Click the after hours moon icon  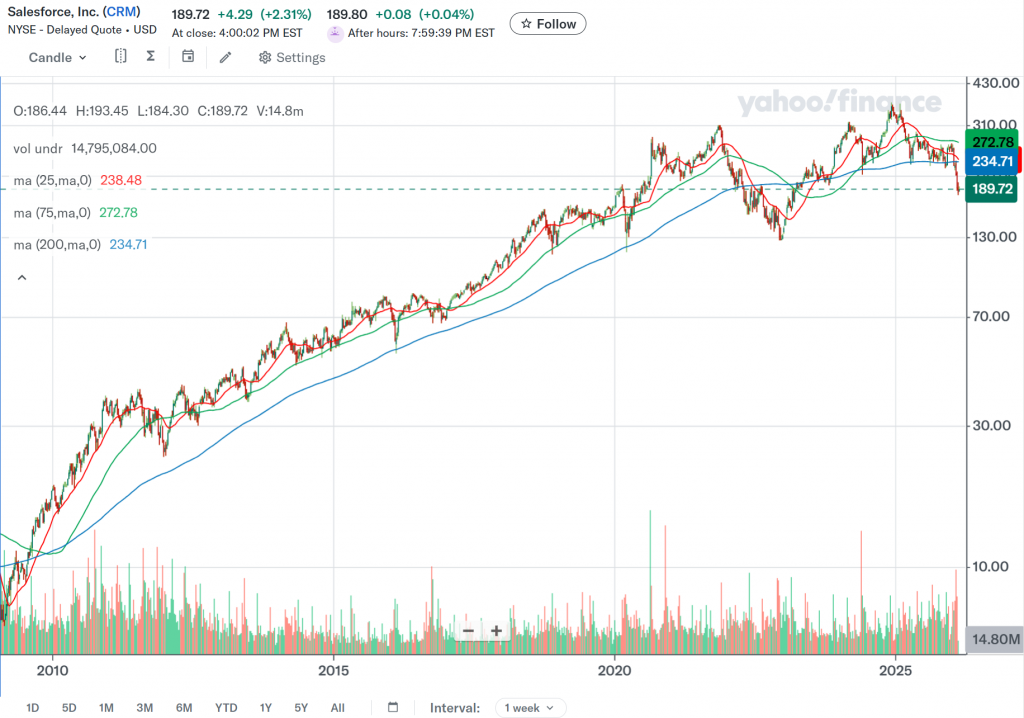click(335, 33)
